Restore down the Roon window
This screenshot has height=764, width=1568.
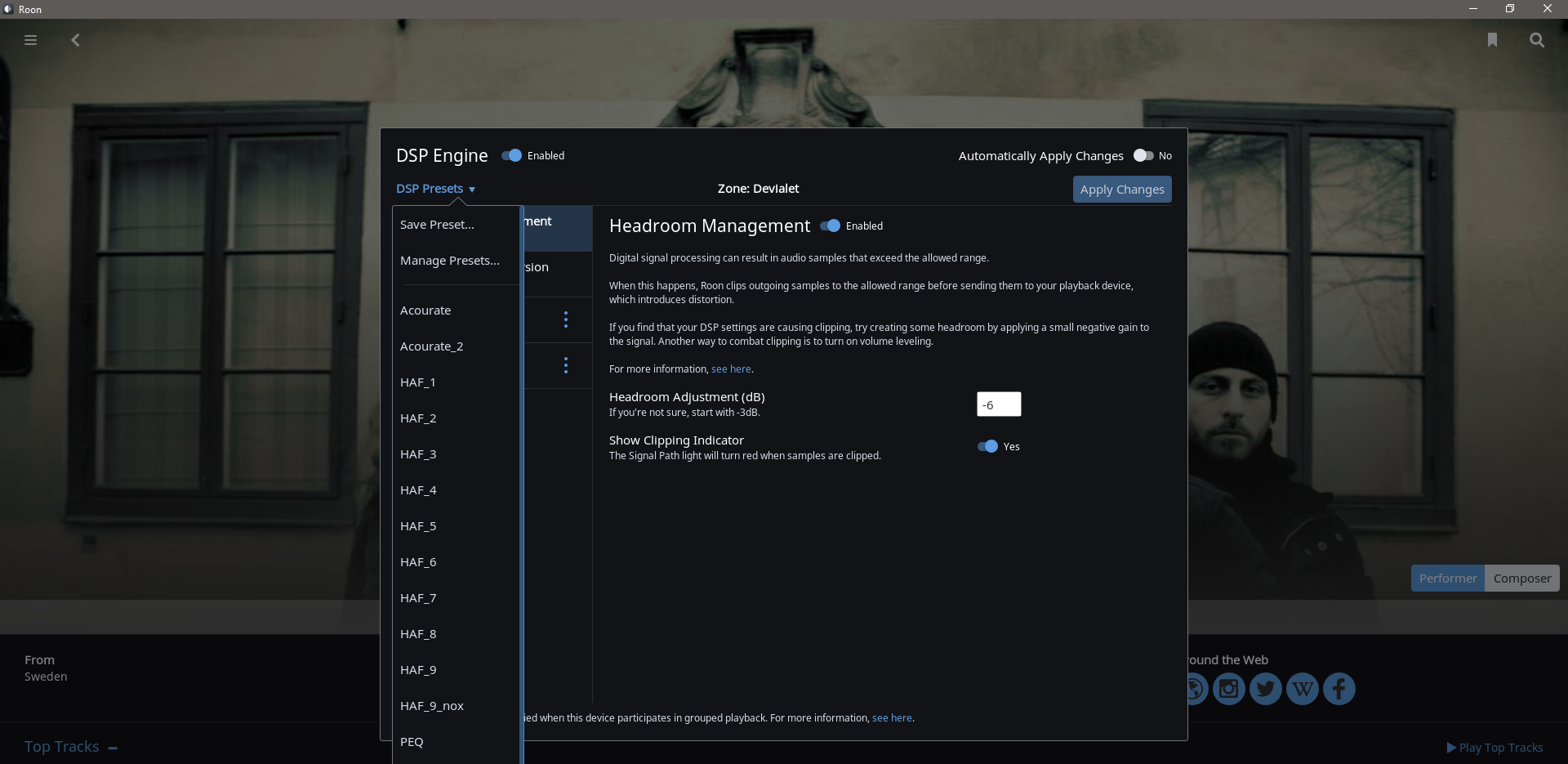point(1510,9)
